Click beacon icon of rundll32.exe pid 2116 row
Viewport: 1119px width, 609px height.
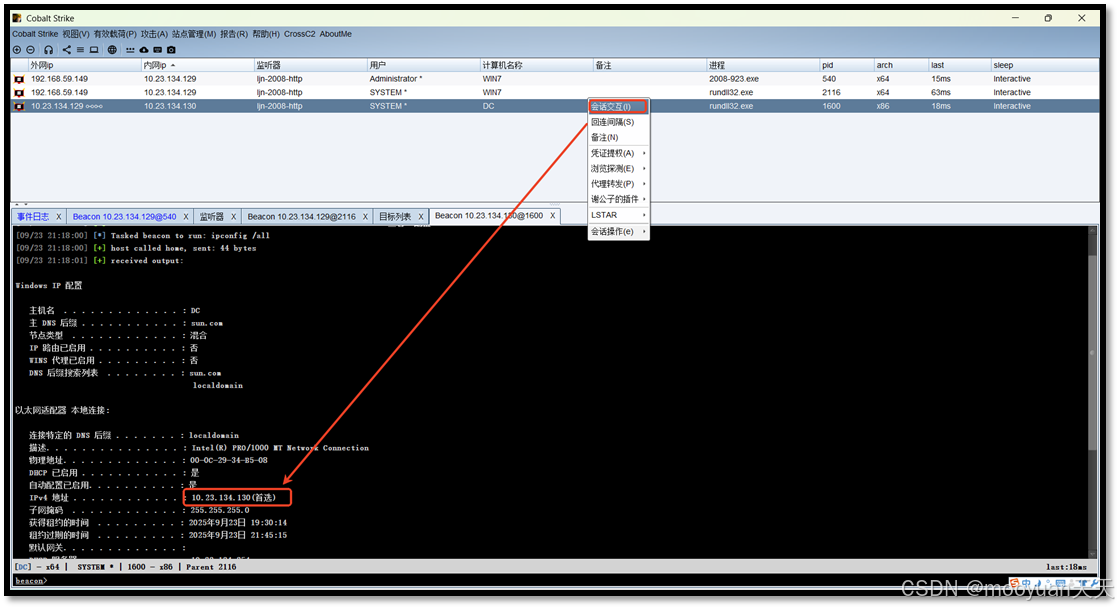tap(19, 93)
